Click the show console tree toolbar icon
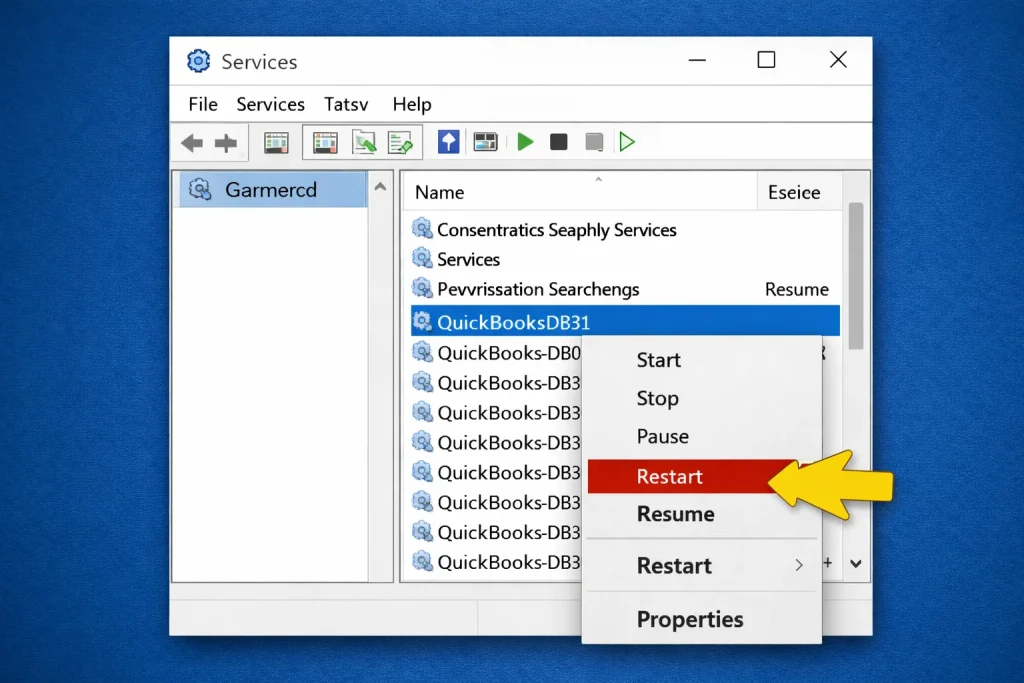Image resolution: width=1024 pixels, height=683 pixels. point(276,142)
